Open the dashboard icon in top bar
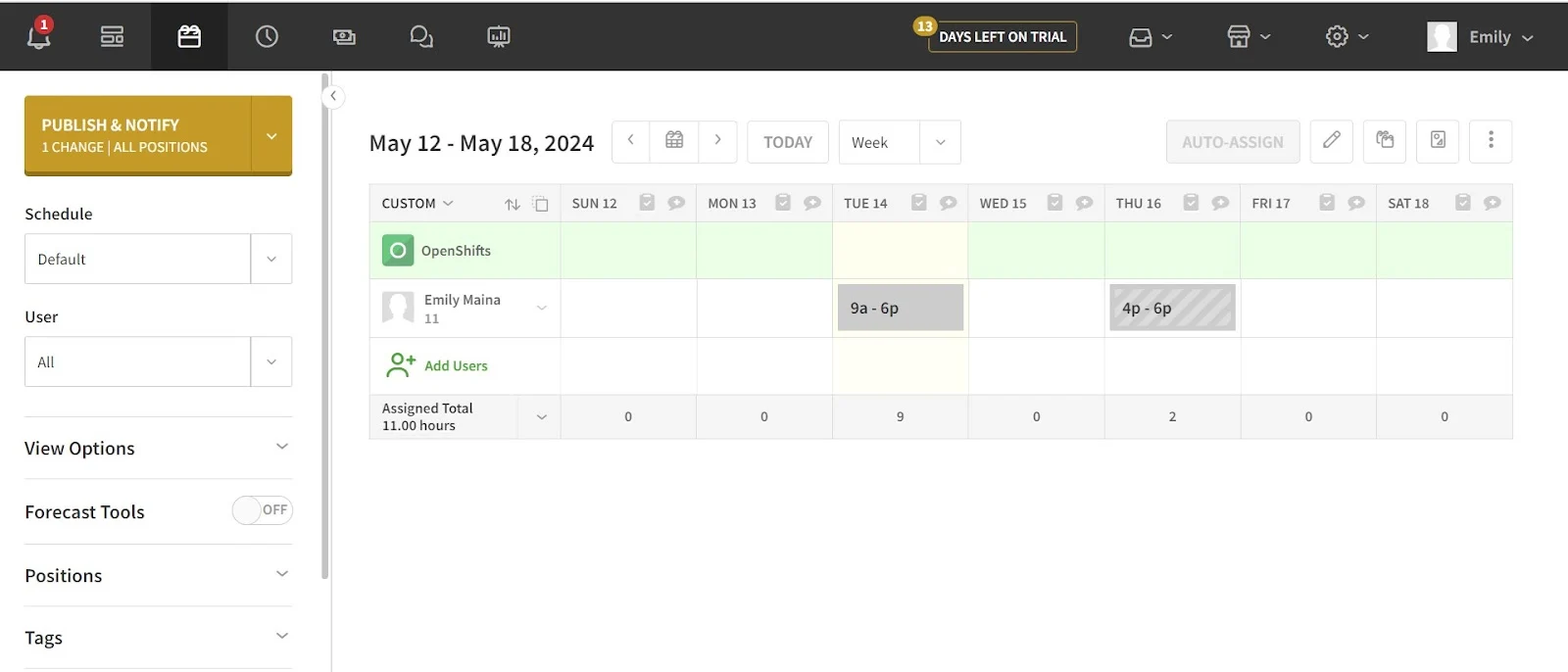The width and height of the screenshot is (1568, 672). click(113, 36)
